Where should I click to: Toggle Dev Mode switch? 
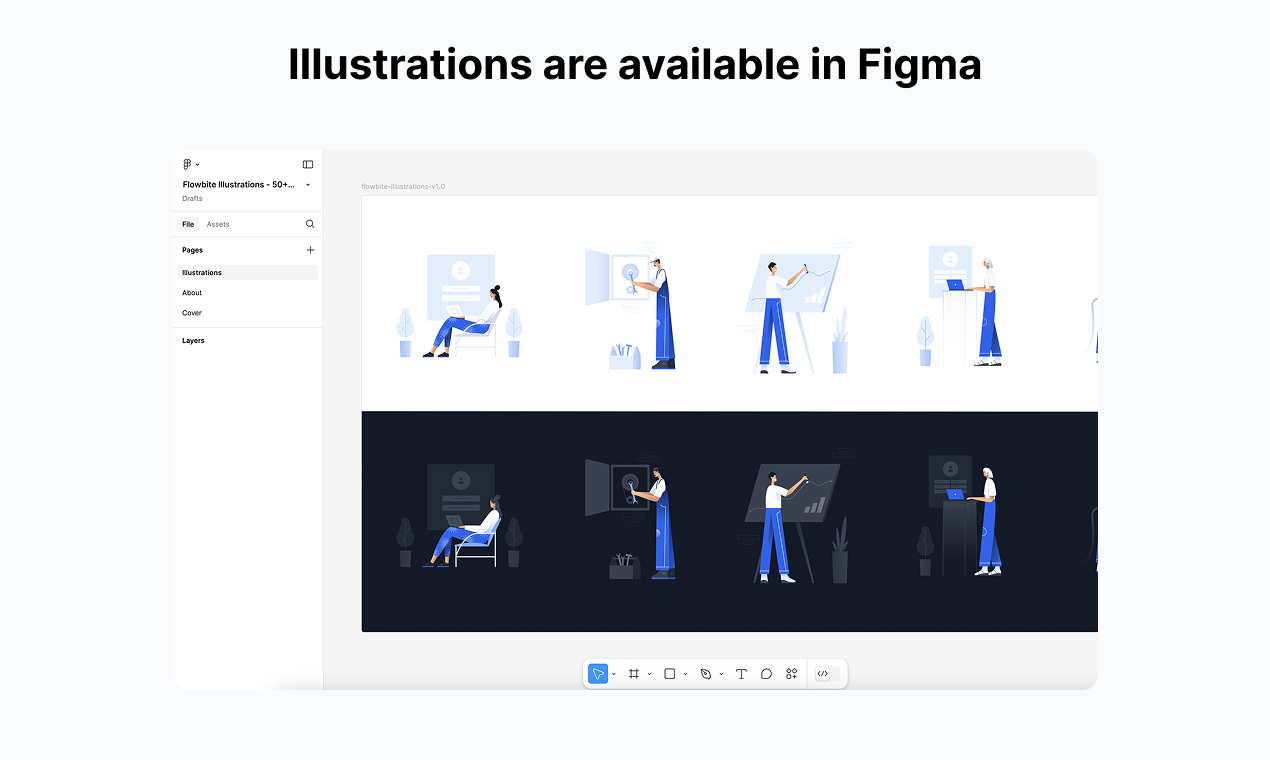pyautogui.click(x=827, y=674)
